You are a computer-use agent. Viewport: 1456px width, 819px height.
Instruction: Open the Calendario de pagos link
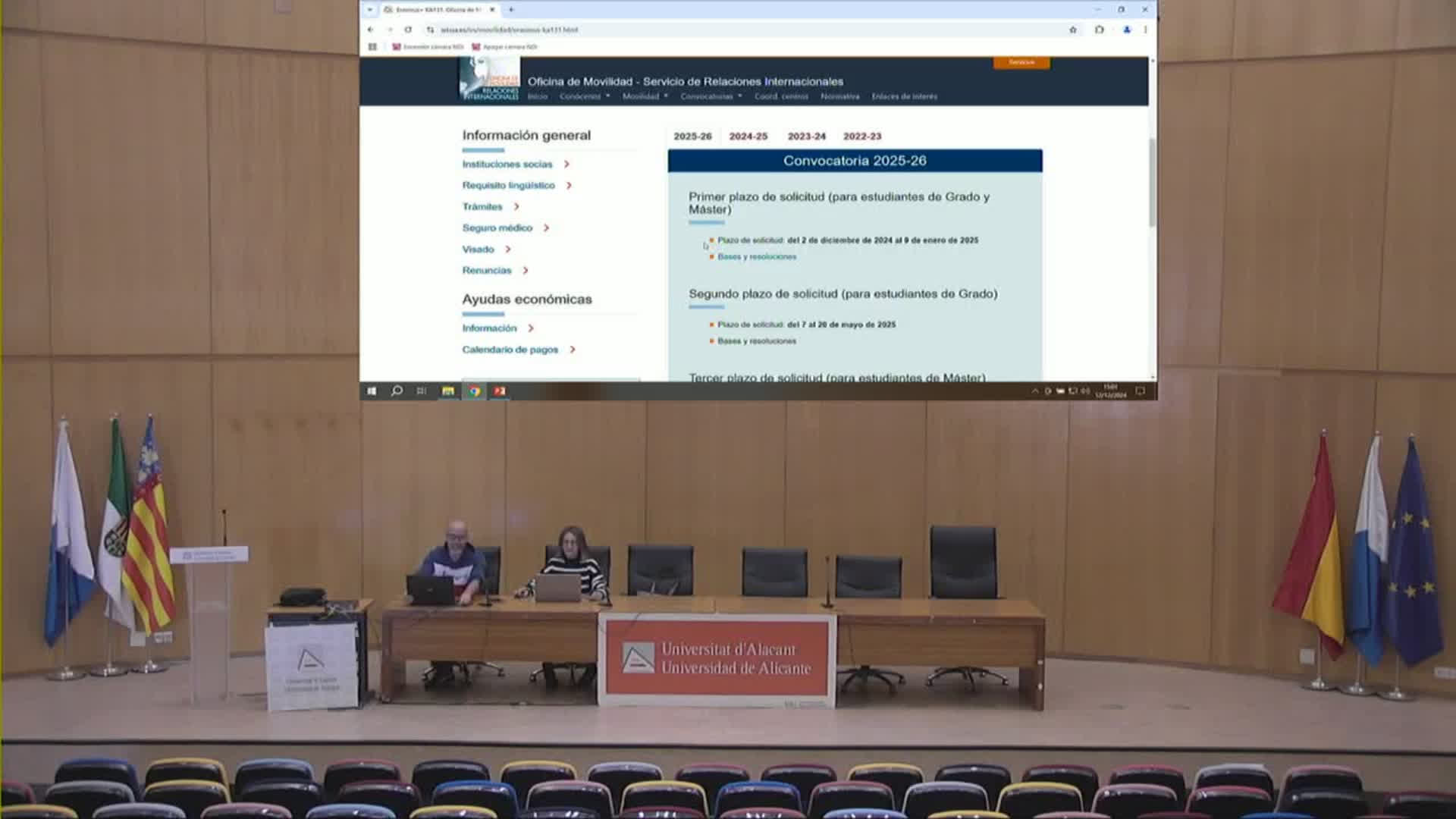[510, 350]
